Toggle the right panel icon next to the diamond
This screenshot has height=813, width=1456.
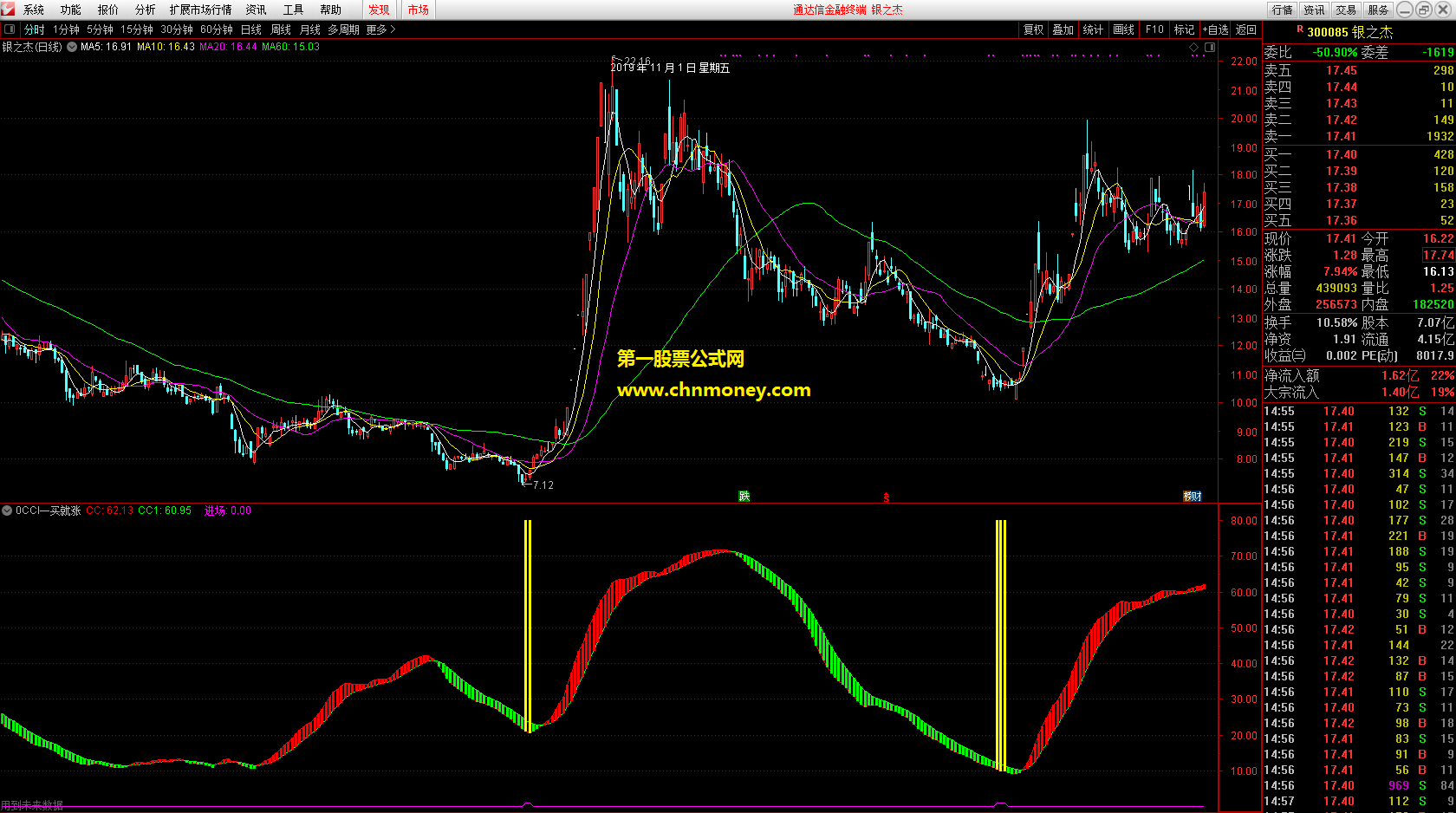tap(1210, 47)
